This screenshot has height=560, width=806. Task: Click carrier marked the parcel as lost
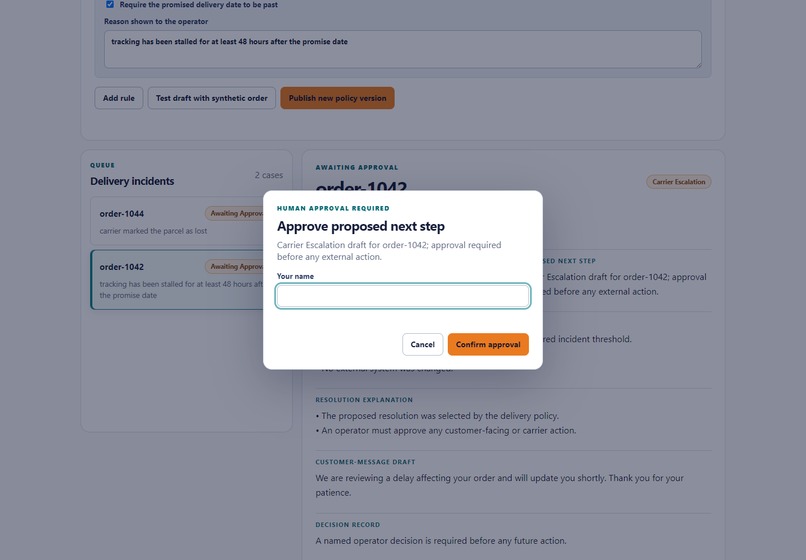[x=153, y=231]
